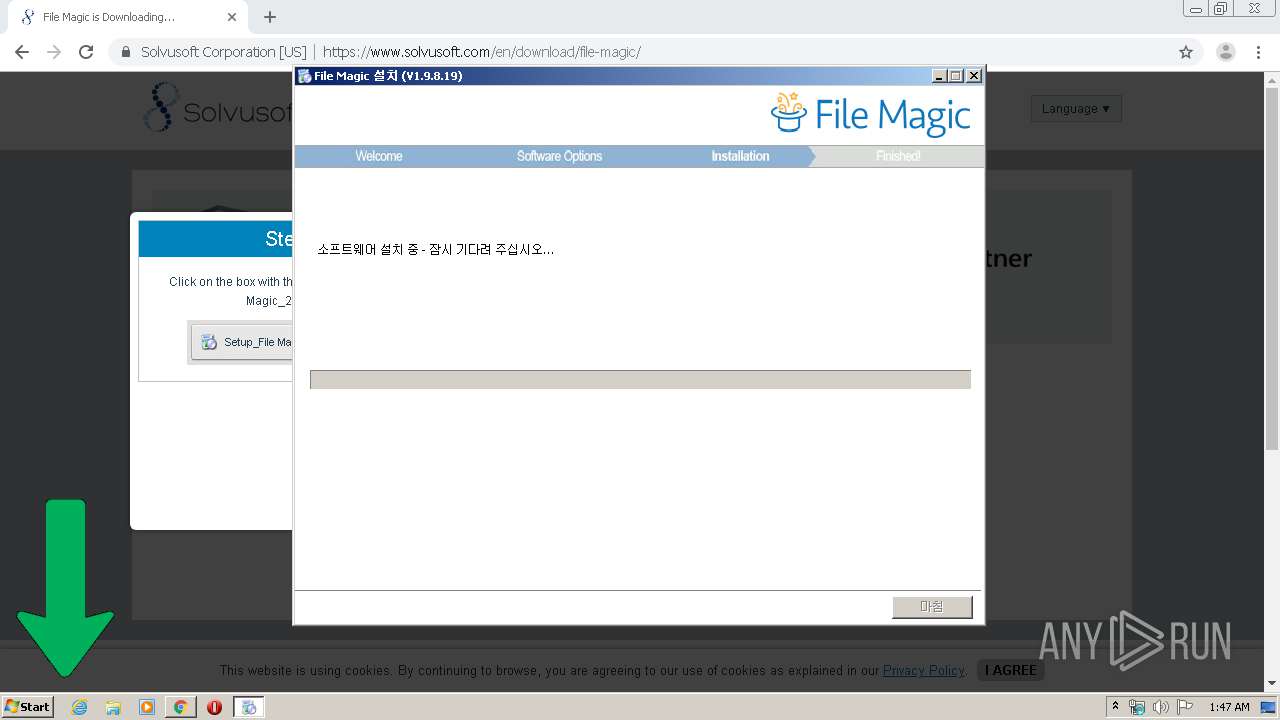
Task: Go forward in Chrome browser
Action: pos(54,52)
